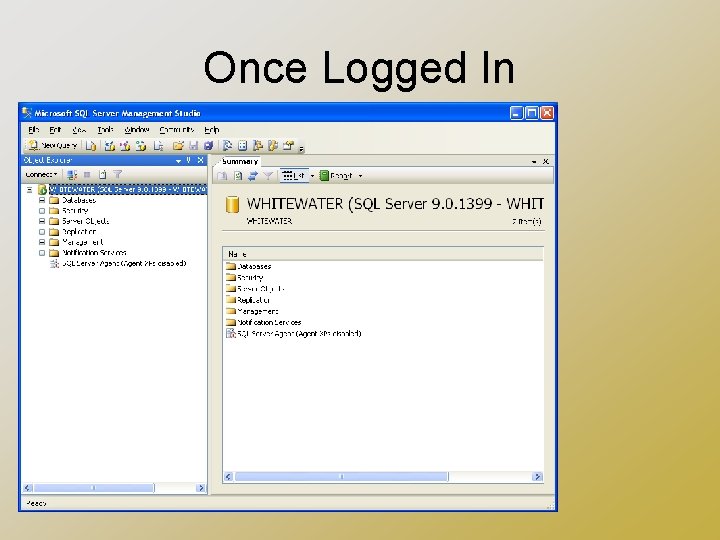Collapse the WHITEWATER server node
Viewport: 720px width, 540px height.
coord(29,190)
